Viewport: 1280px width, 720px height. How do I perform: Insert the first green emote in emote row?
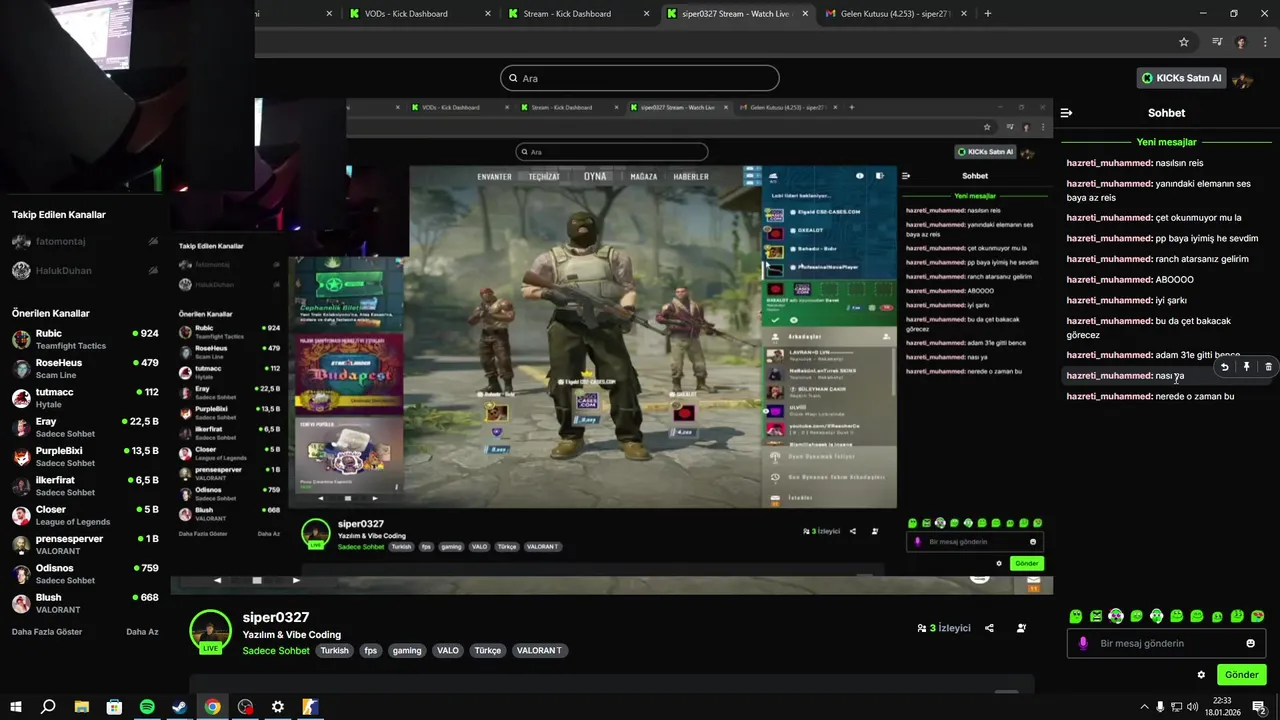point(1076,616)
